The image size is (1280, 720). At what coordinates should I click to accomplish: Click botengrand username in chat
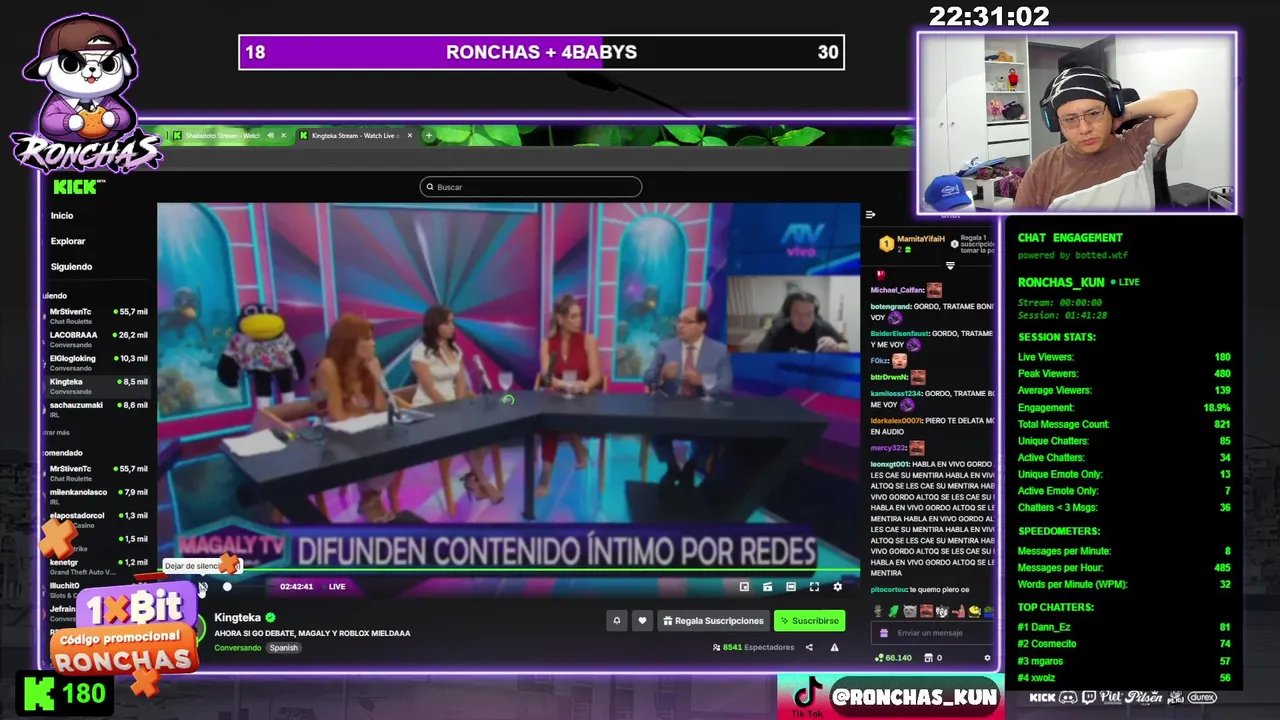(890, 306)
